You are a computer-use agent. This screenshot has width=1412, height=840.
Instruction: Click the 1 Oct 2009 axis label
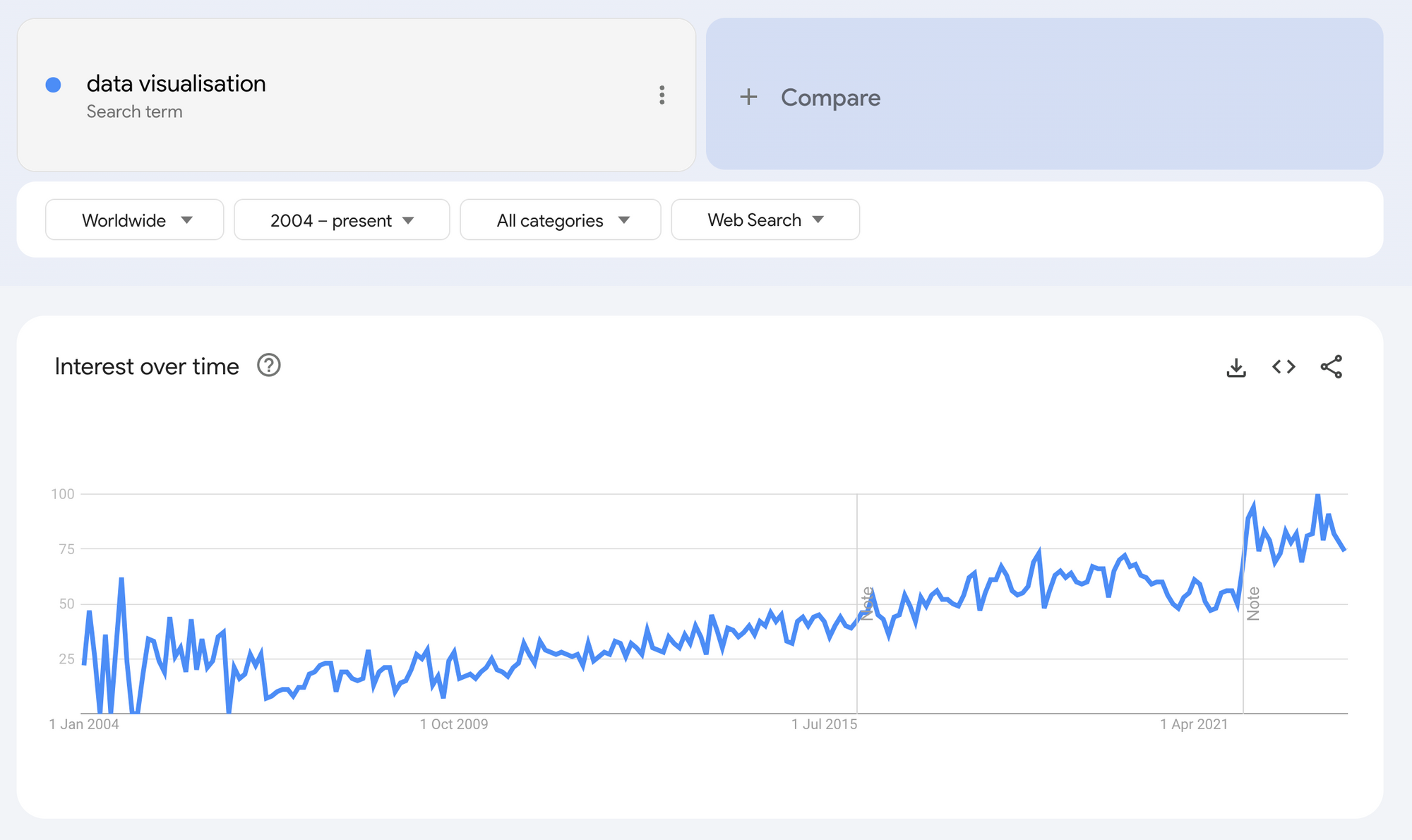click(x=454, y=724)
